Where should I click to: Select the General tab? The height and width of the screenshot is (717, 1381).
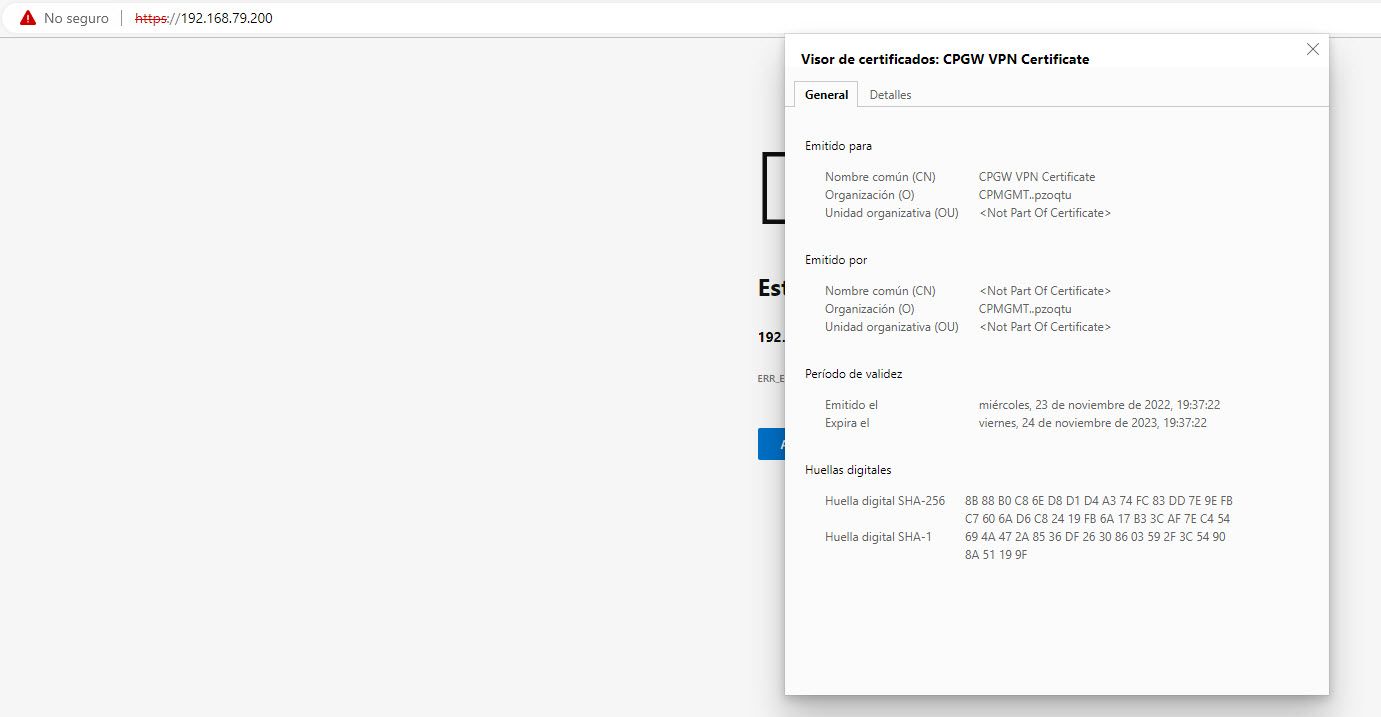tap(825, 94)
